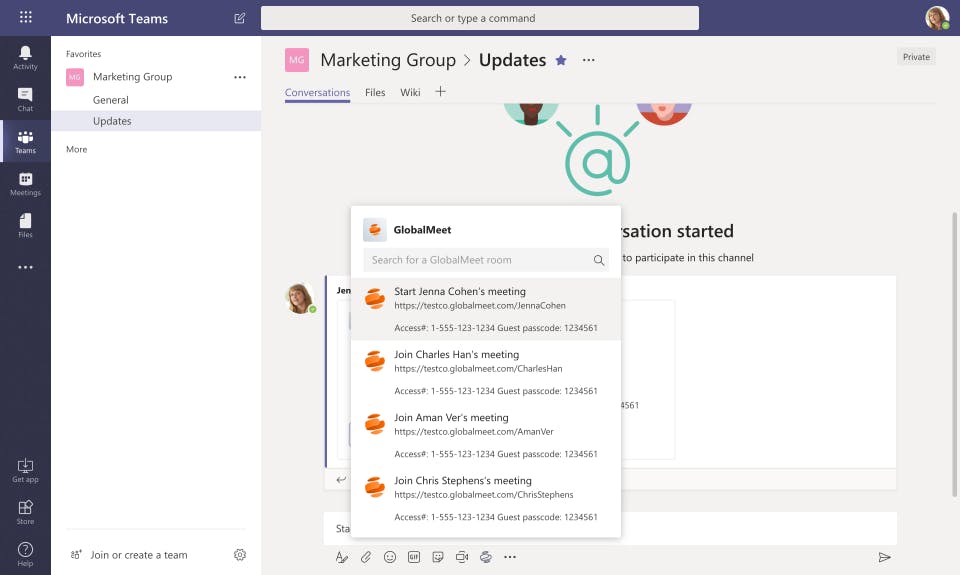This screenshot has height=575, width=960.
Task: Open the app launcher waffle grid
Action: [25, 17]
